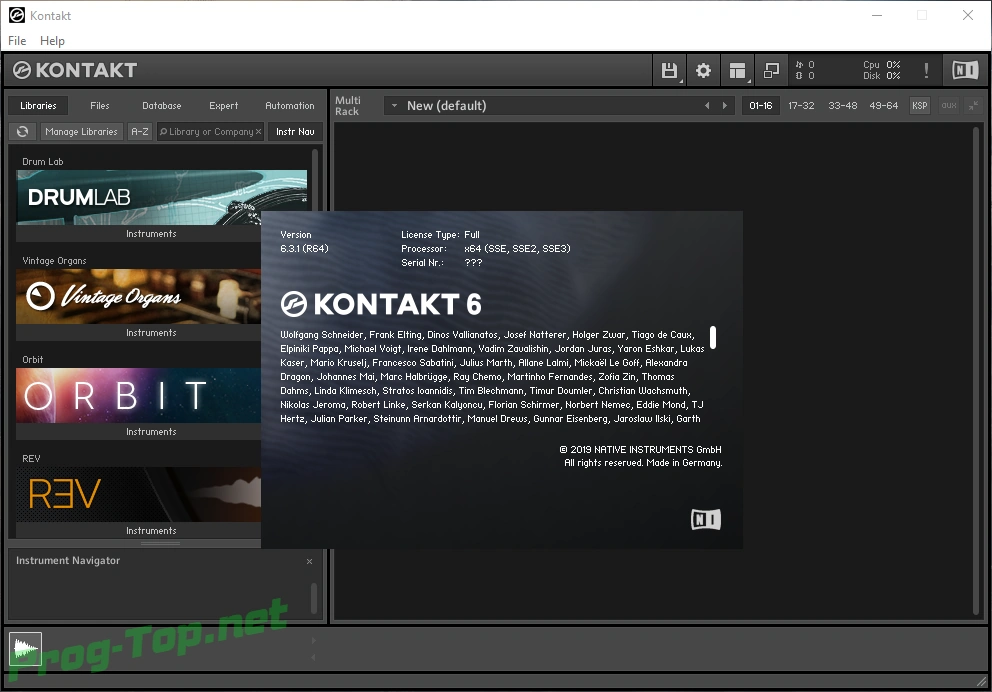The image size is (992, 692).
Task: Select rack page 17-32
Action: 801,106
